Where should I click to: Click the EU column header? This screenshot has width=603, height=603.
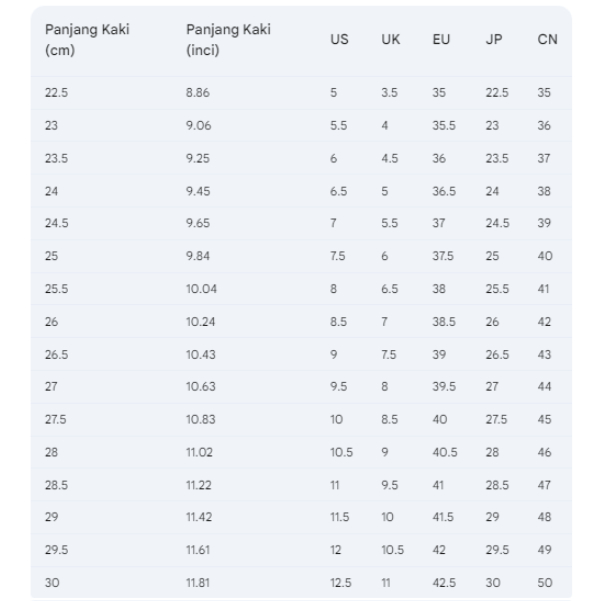[x=441, y=40]
